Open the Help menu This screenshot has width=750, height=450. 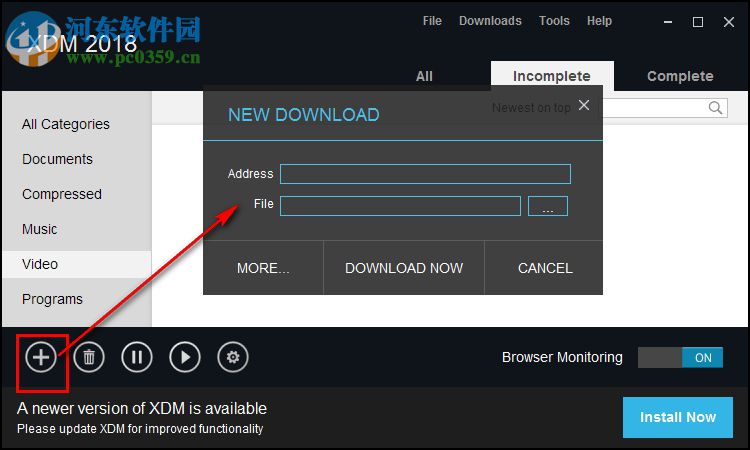click(x=599, y=21)
